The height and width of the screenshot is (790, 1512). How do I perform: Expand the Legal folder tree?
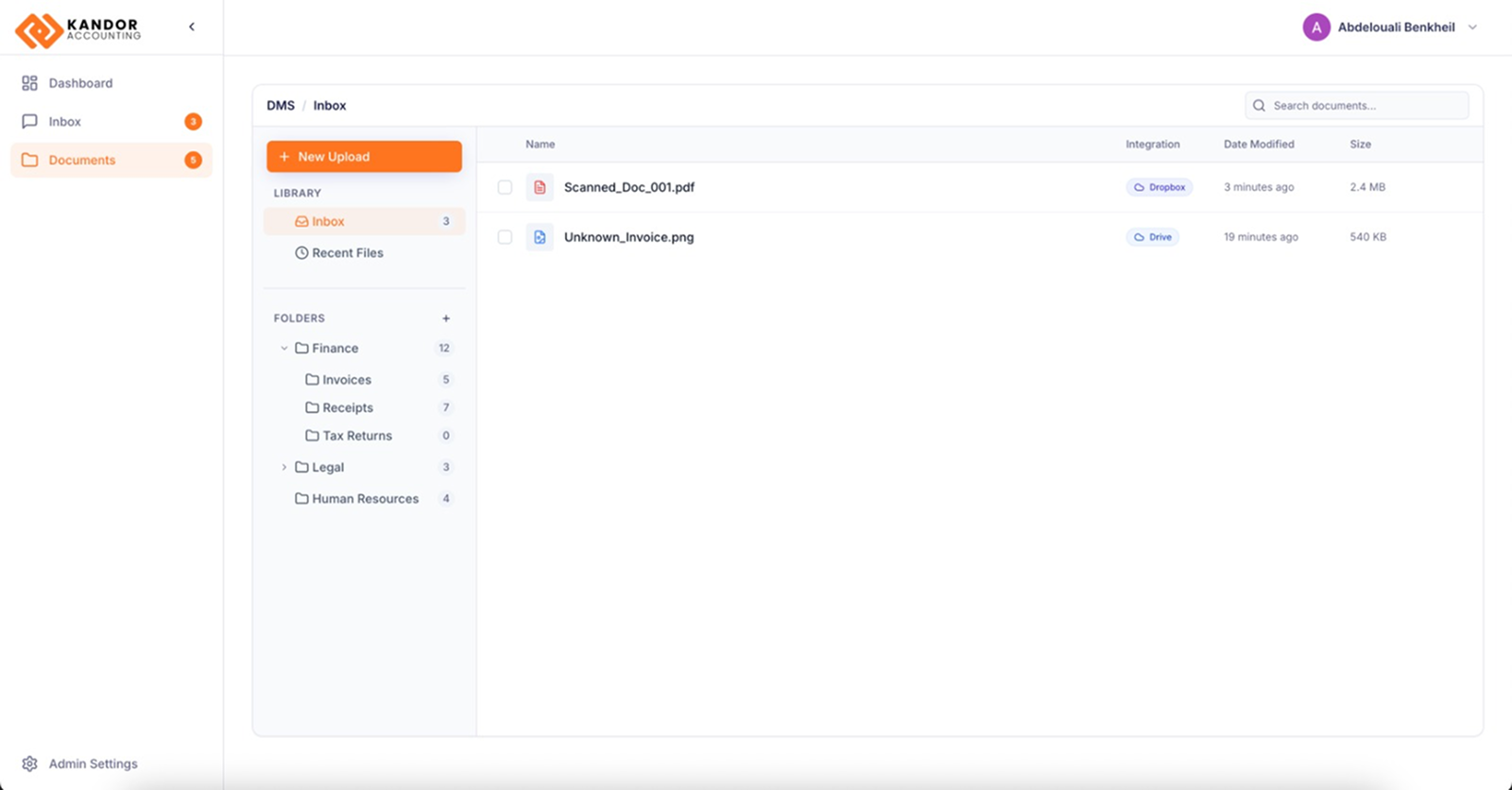coord(283,468)
